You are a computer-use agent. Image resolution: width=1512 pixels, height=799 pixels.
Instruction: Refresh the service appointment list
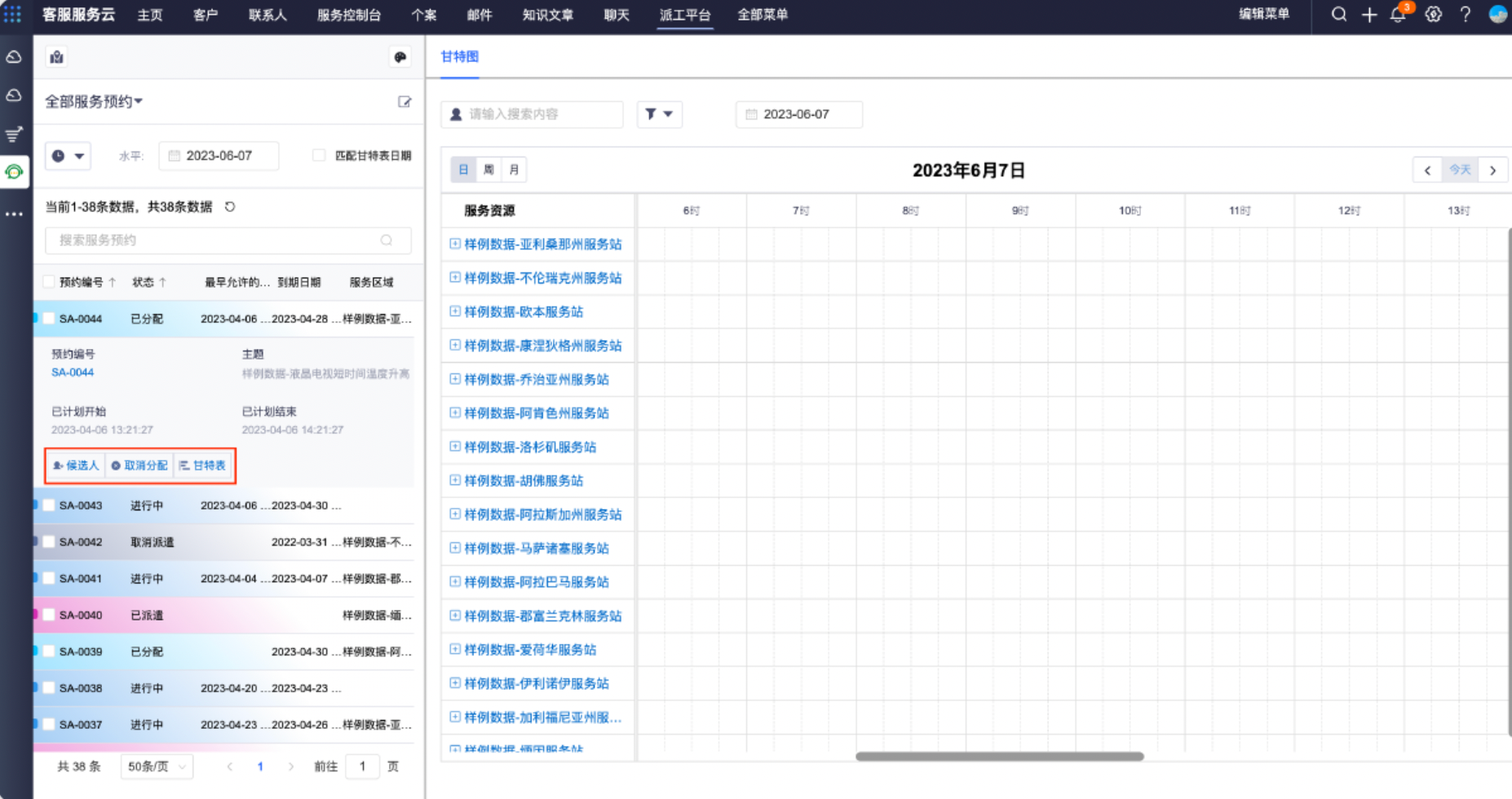[230, 207]
